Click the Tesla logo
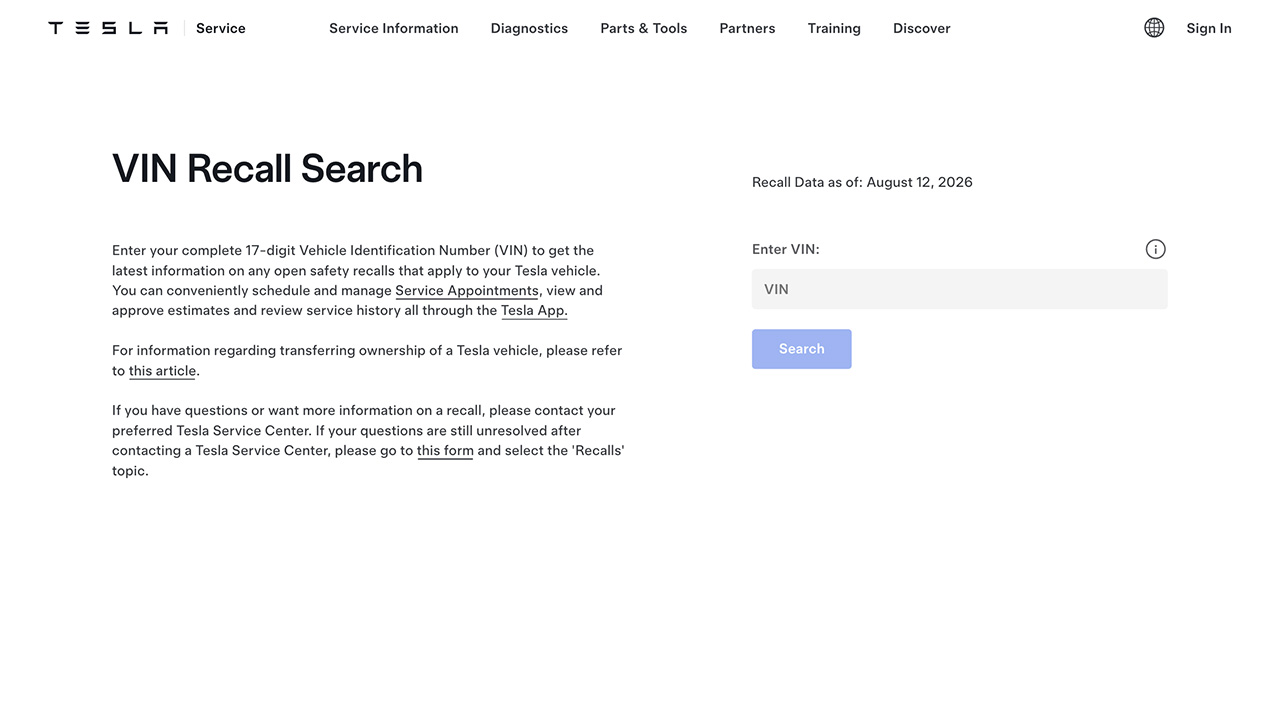1280x720 pixels. click(108, 28)
